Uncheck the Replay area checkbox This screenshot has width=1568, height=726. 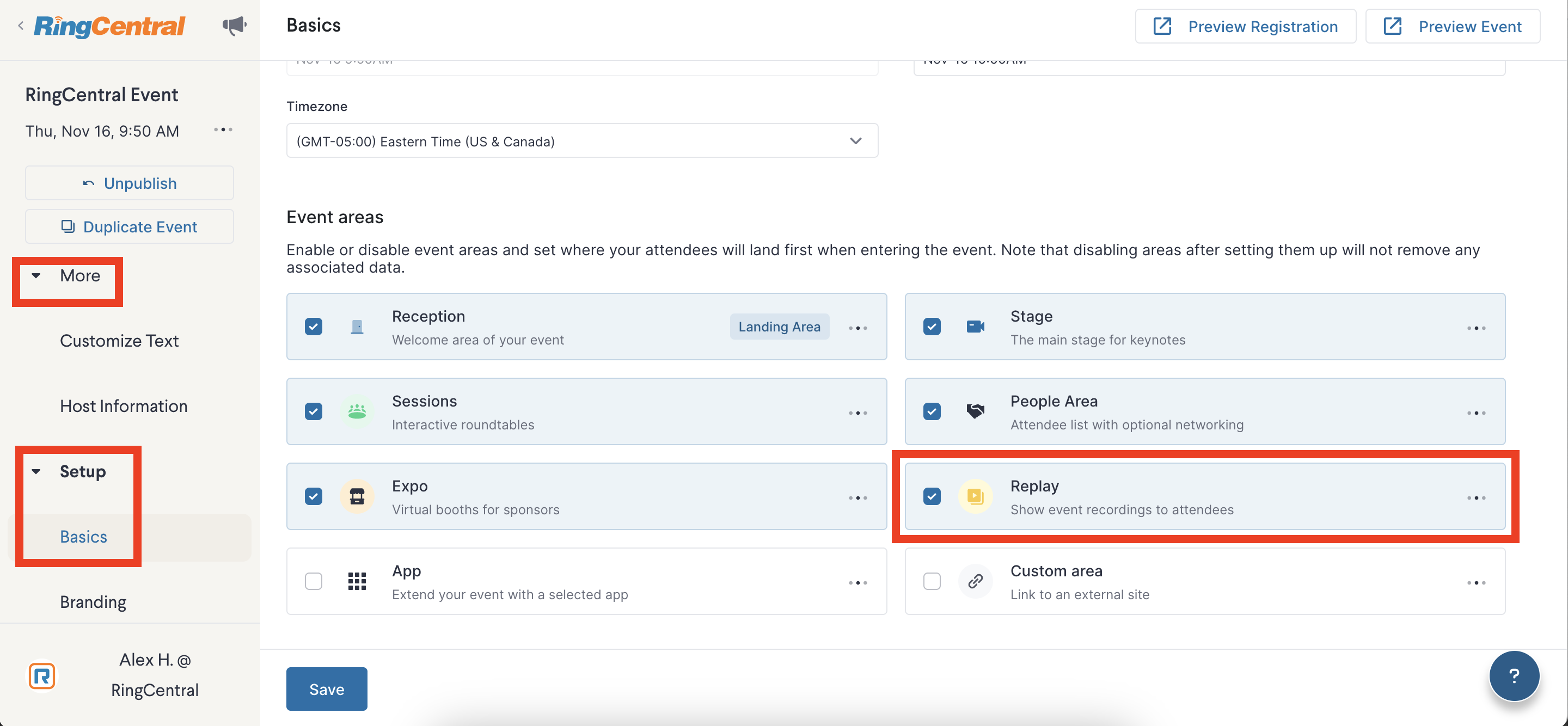pos(932,496)
